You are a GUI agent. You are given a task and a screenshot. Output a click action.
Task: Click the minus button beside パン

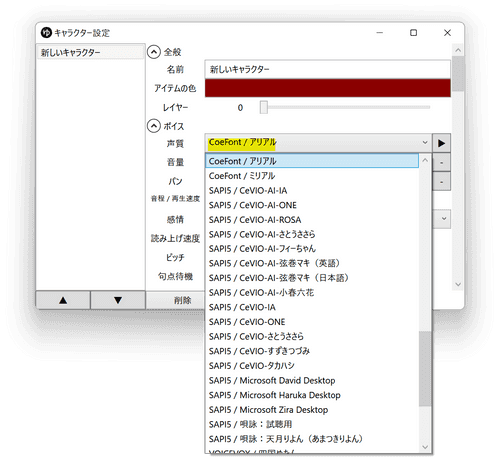point(441,182)
